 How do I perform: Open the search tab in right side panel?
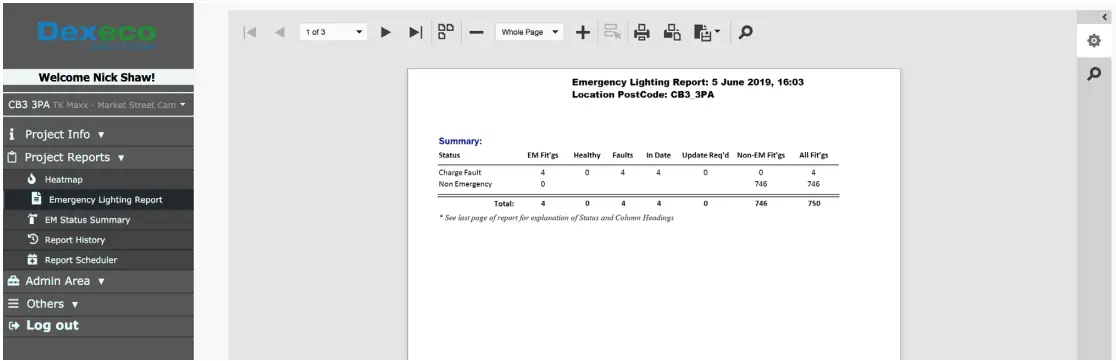pyautogui.click(x=1094, y=73)
